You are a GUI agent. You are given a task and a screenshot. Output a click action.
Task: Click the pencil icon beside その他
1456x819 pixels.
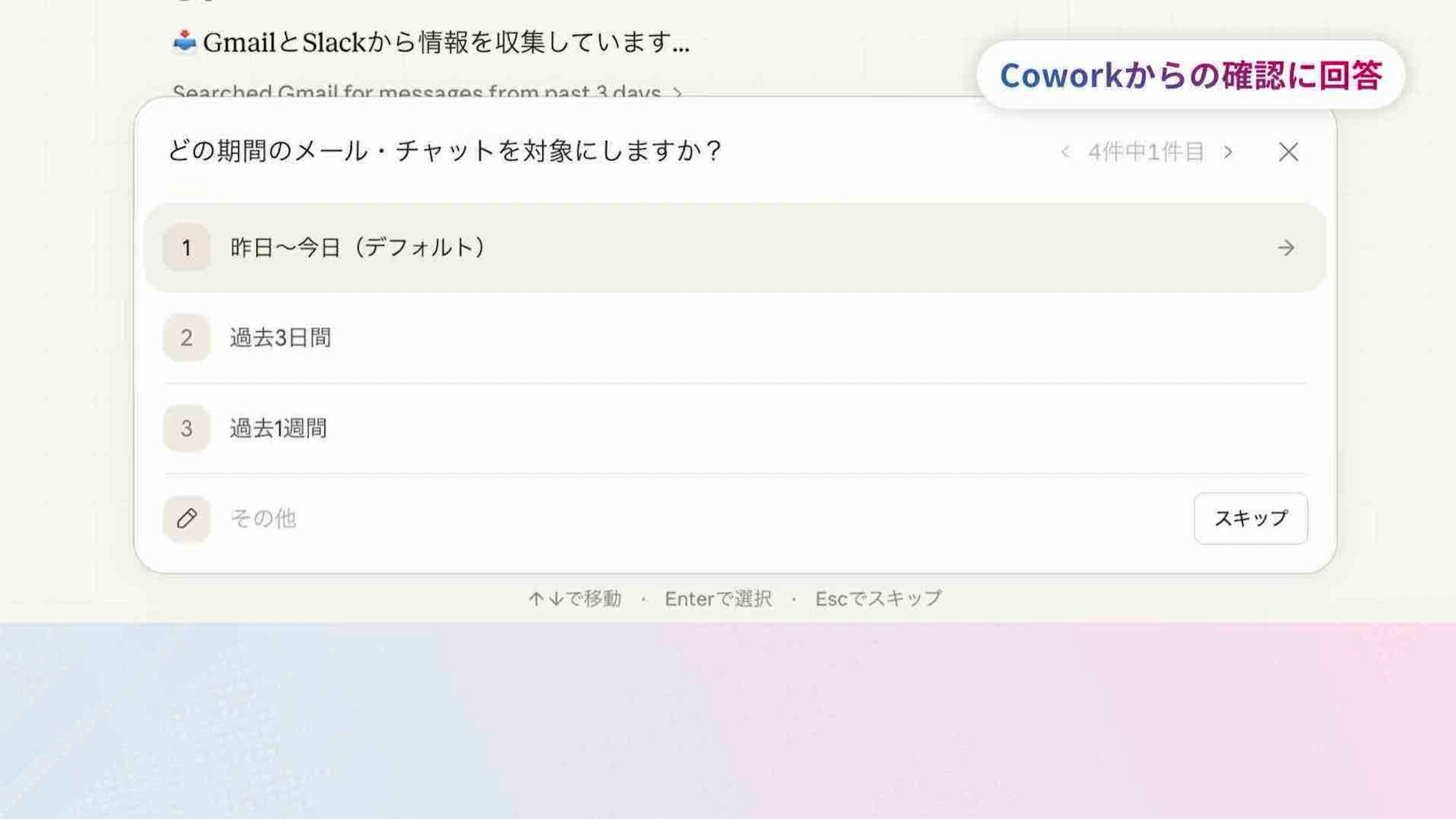187,519
